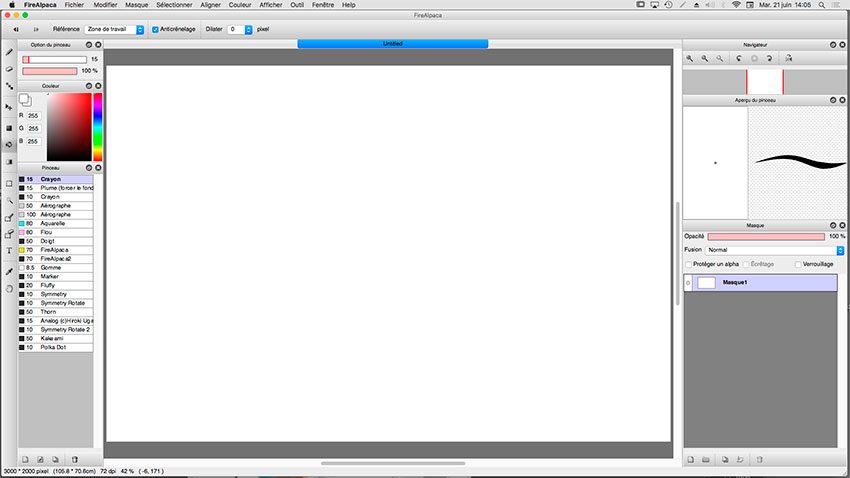Select the Magic Wand tool
Viewport: 850px width, 478px height.
click(9, 201)
